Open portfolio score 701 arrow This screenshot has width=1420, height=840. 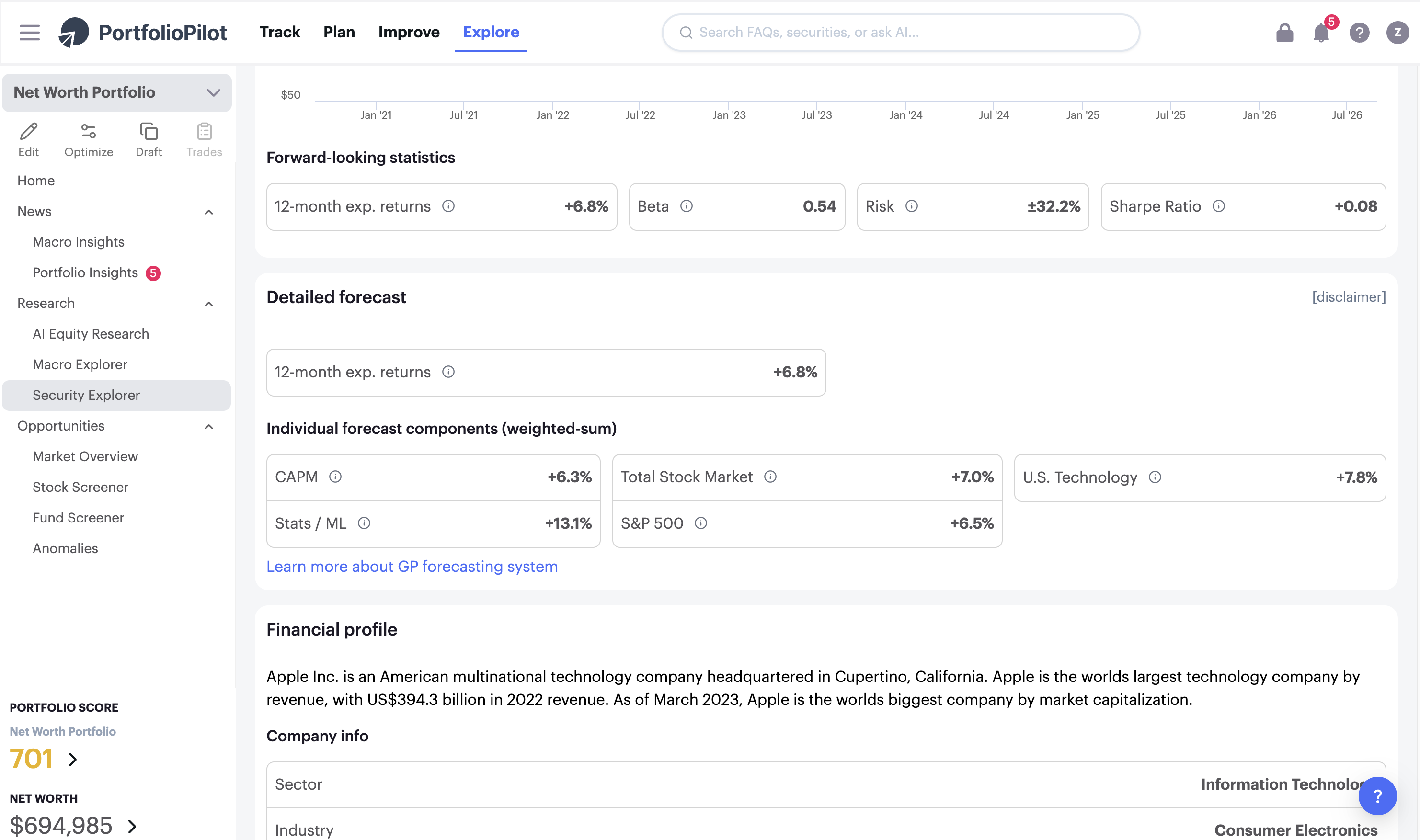pos(72,759)
